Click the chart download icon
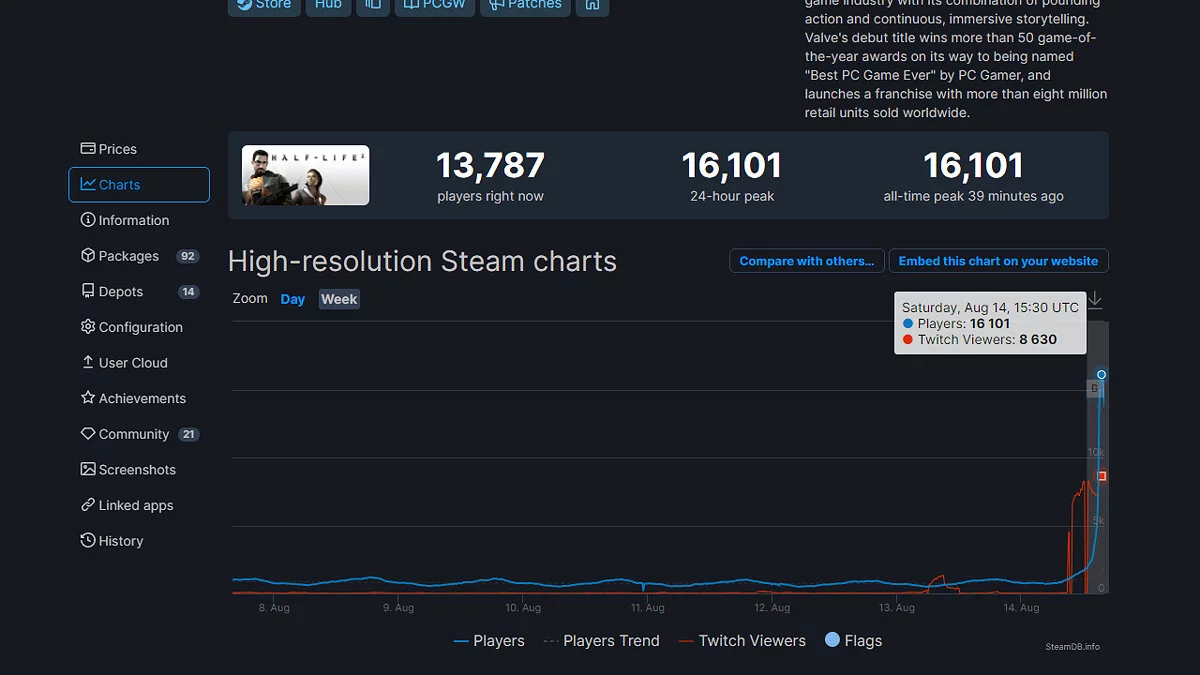The height and width of the screenshot is (675, 1200). [1095, 300]
